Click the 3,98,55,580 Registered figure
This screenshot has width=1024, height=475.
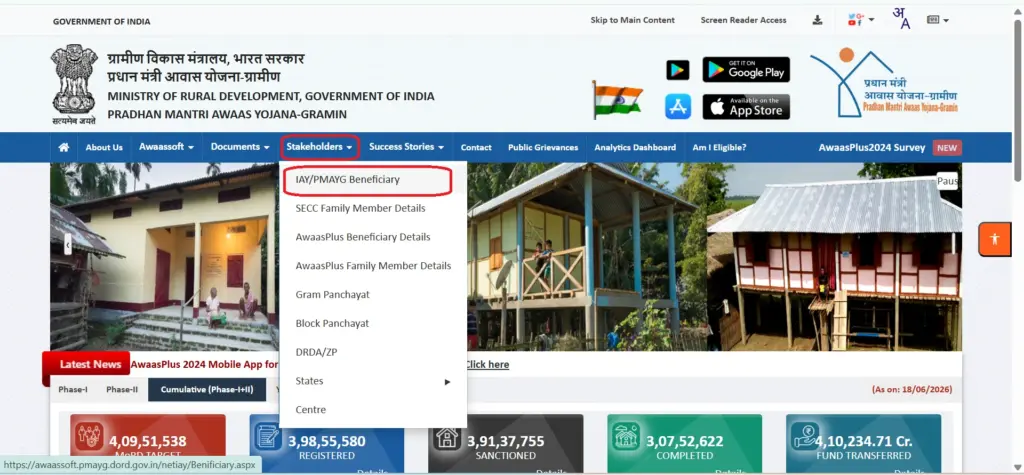pyautogui.click(x=327, y=442)
